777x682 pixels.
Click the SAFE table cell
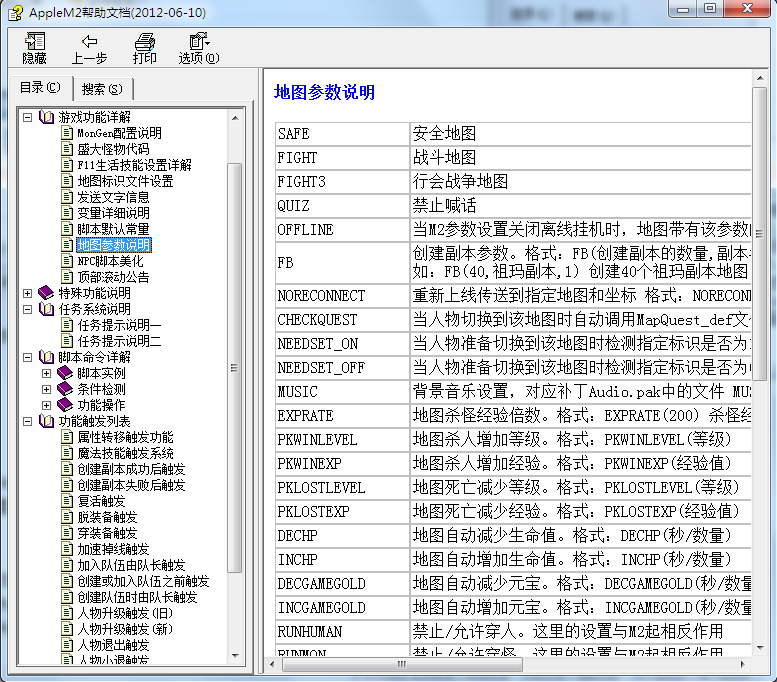(x=342, y=134)
